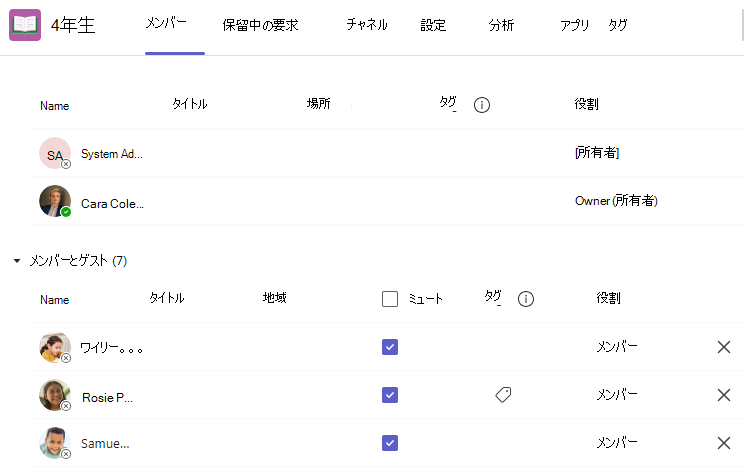The image size is (744, 469).
Task: Remove ワイリー with the X icon
Action: [724, 347]
